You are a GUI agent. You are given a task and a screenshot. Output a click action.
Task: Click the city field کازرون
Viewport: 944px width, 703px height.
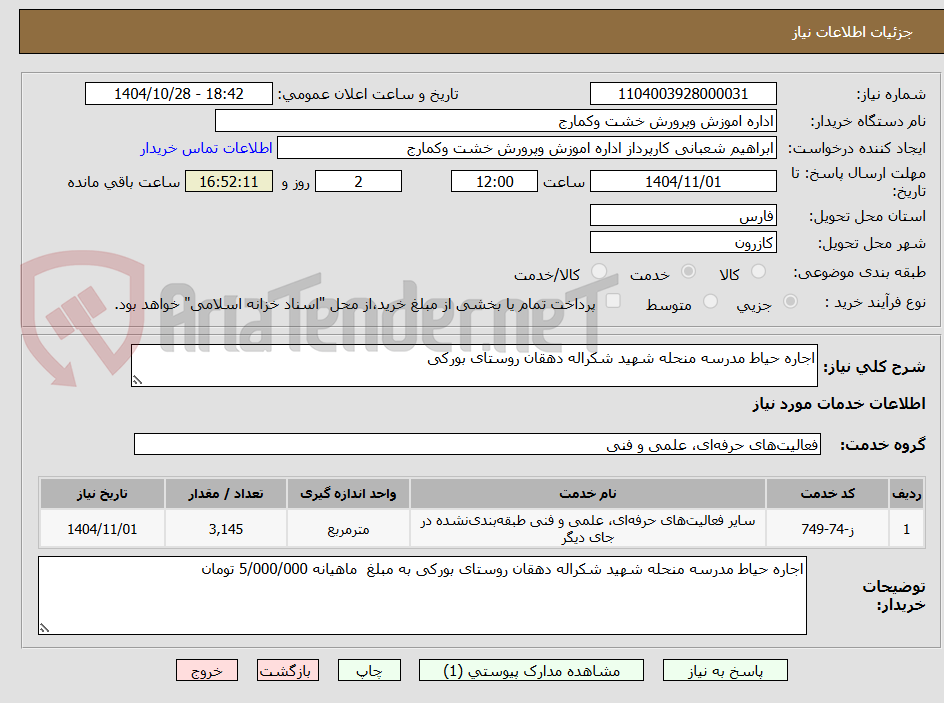683,243
